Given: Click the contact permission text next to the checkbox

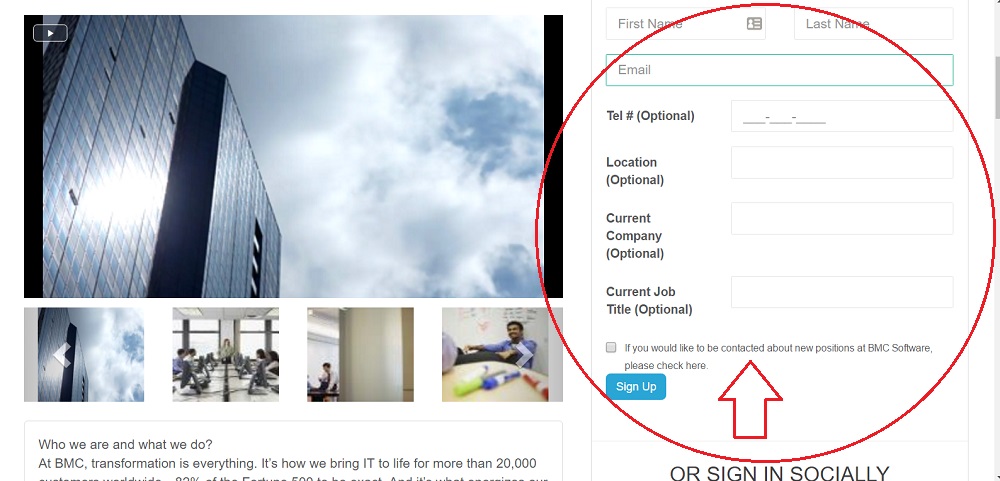Looking at the screenshot, I should pyautogui.click(x=778, y=357).
